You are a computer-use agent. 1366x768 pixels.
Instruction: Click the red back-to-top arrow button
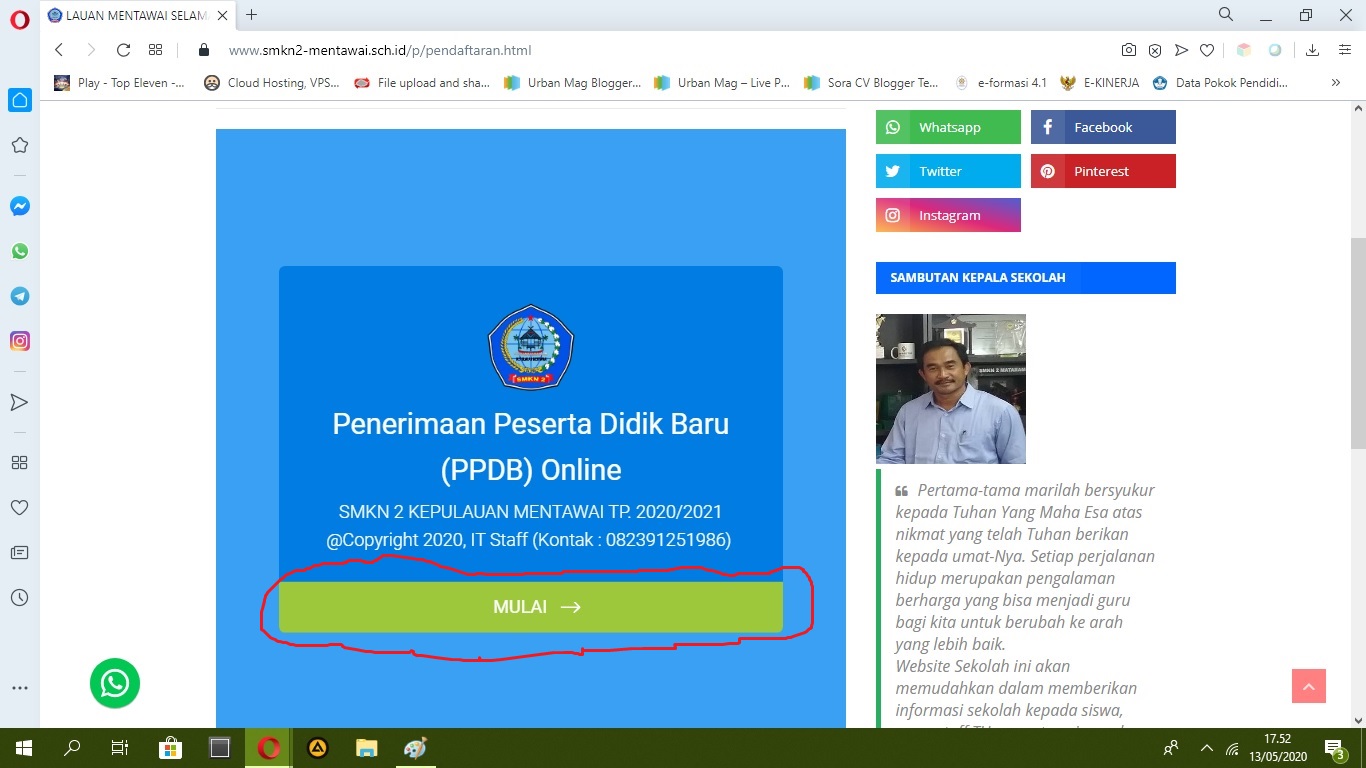point(1308,686)
